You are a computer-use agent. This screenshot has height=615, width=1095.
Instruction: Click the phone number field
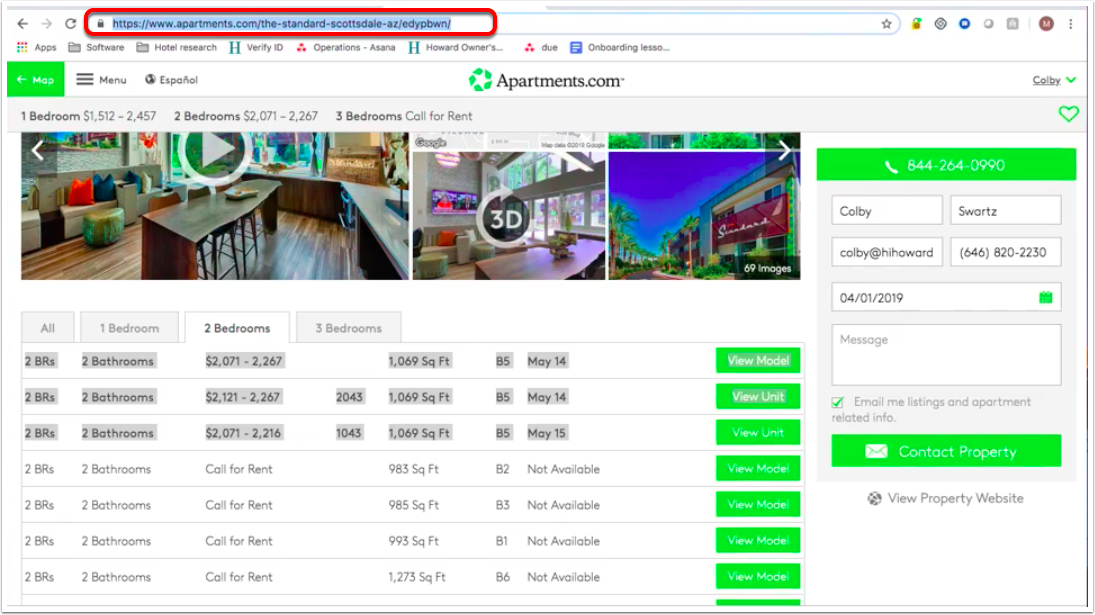click(1006, 252)
